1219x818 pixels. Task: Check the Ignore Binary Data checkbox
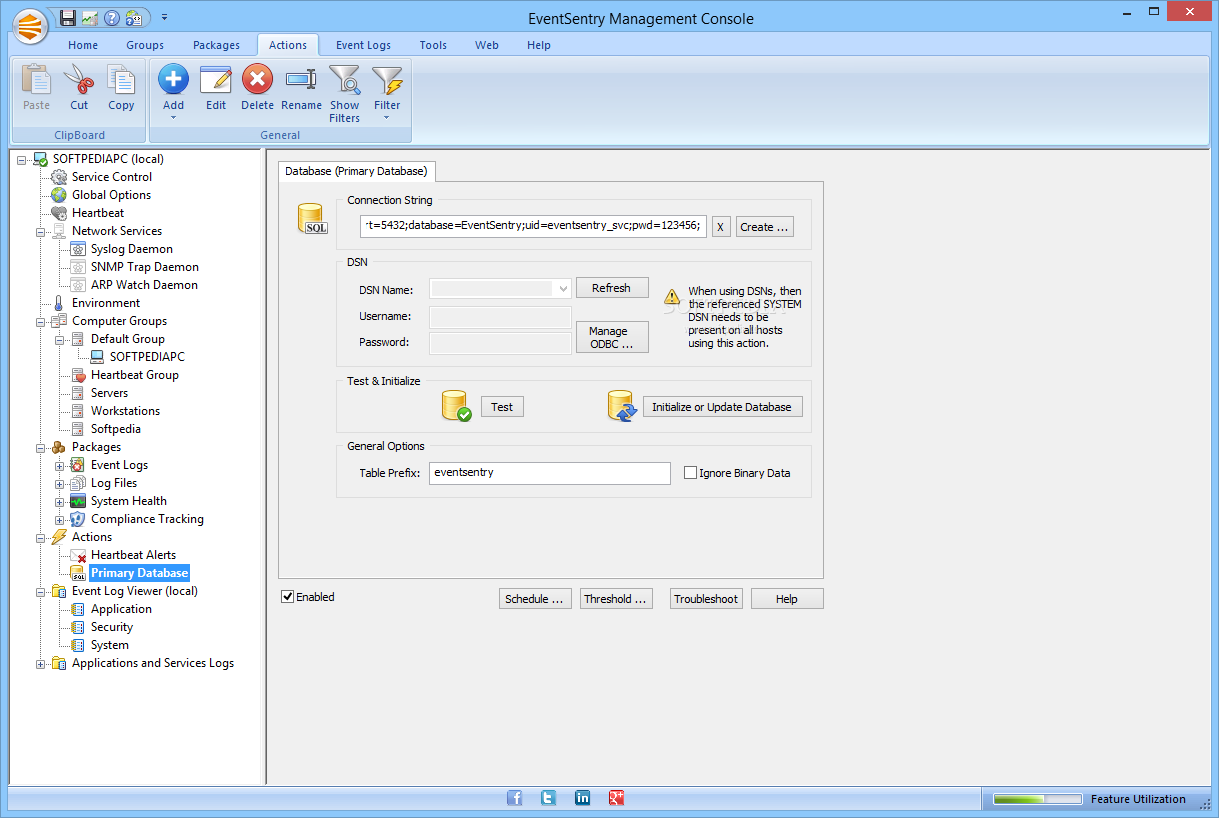click(690, 473)
